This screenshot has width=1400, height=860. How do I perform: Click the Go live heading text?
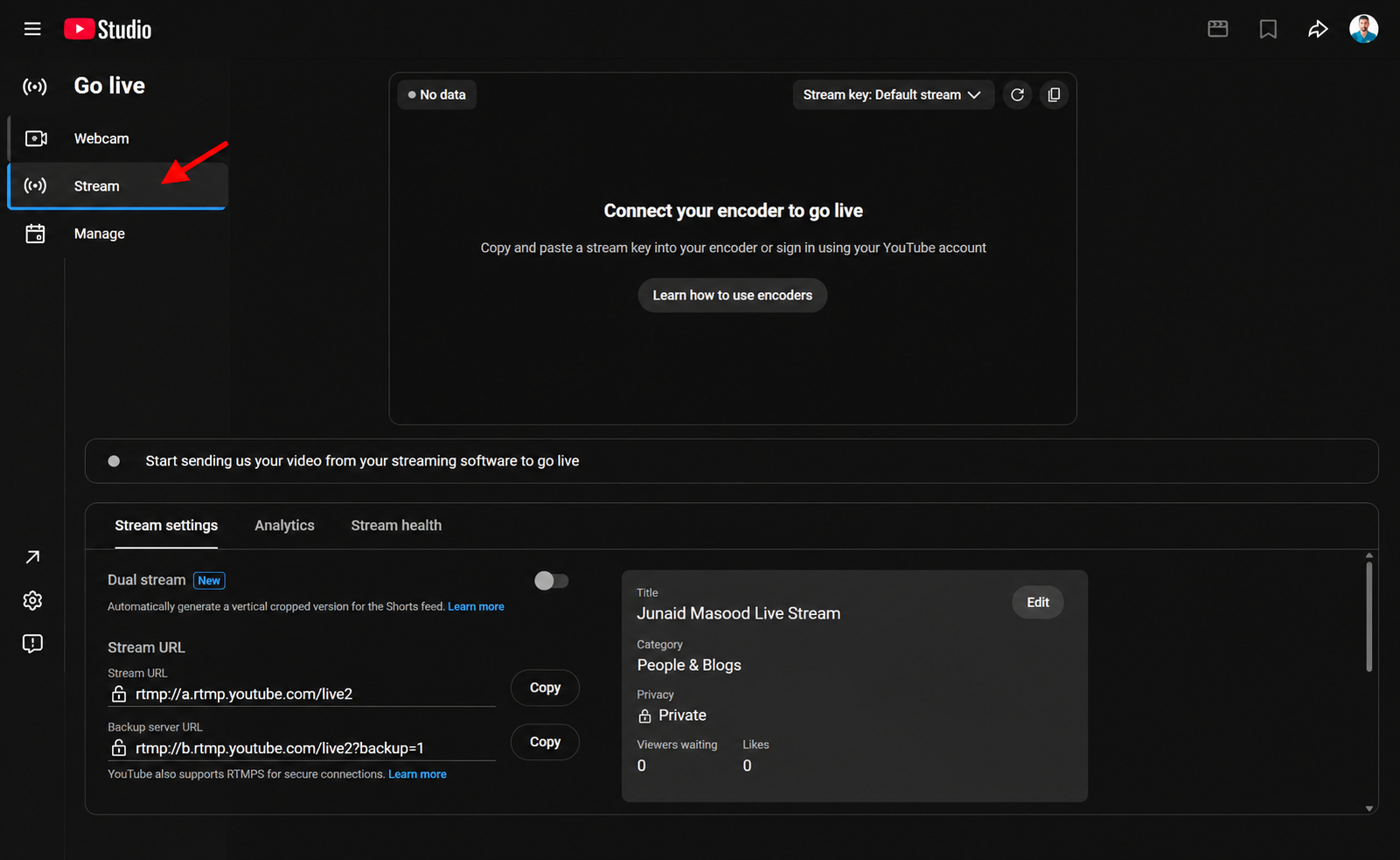(109, 86)
